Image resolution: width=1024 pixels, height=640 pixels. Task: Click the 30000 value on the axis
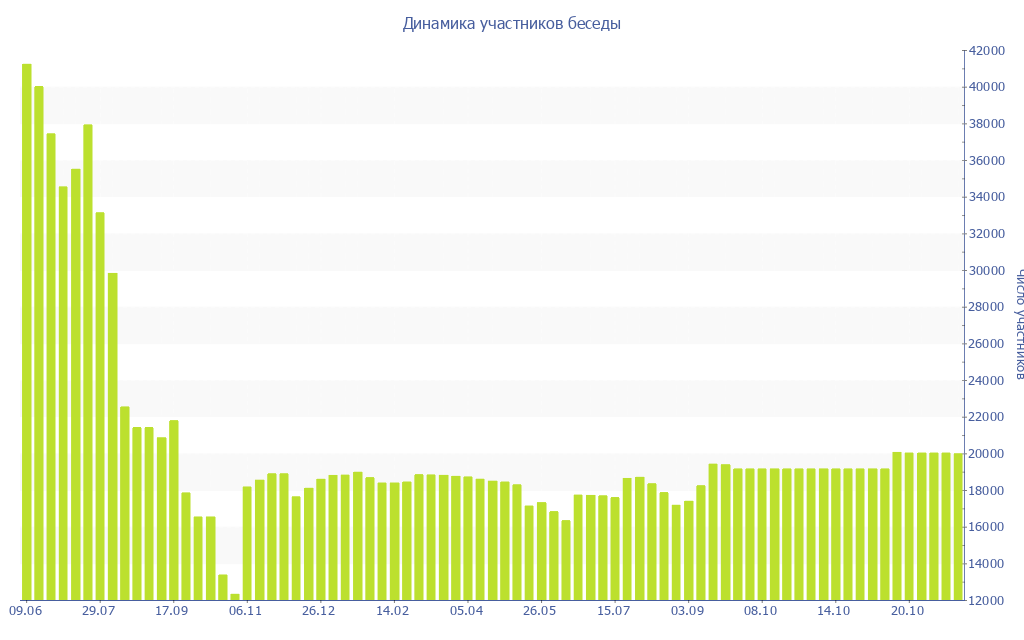987,270
